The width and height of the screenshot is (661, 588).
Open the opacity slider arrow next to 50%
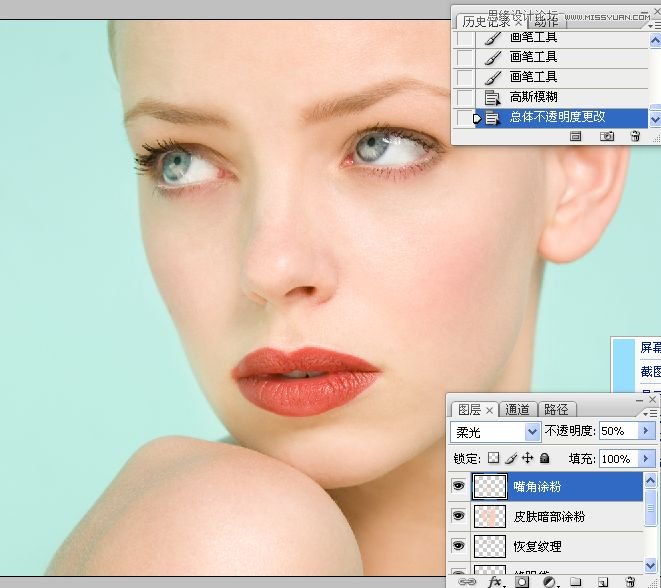pyautogui.click(x=646, y=431)
